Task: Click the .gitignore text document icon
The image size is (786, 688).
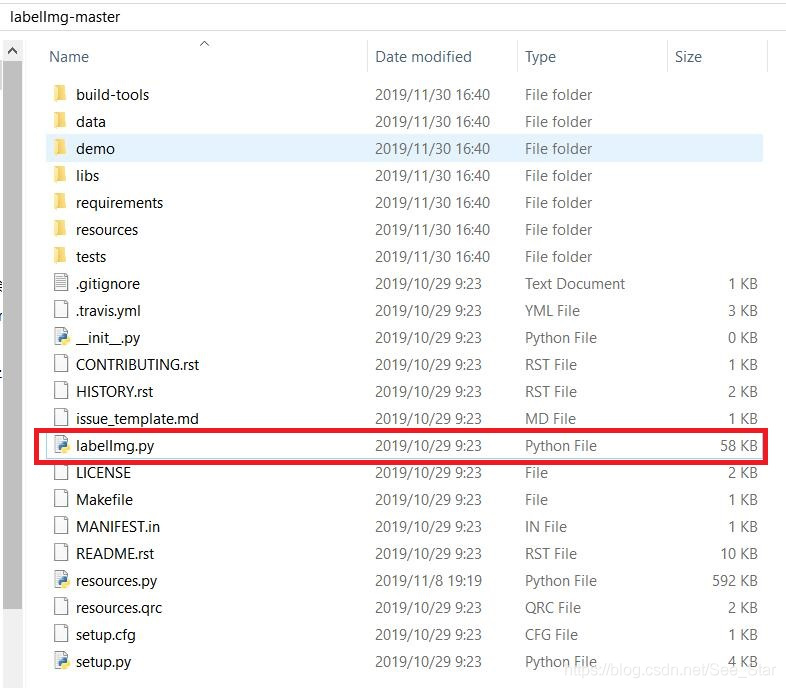Action: tap(61, 282)
